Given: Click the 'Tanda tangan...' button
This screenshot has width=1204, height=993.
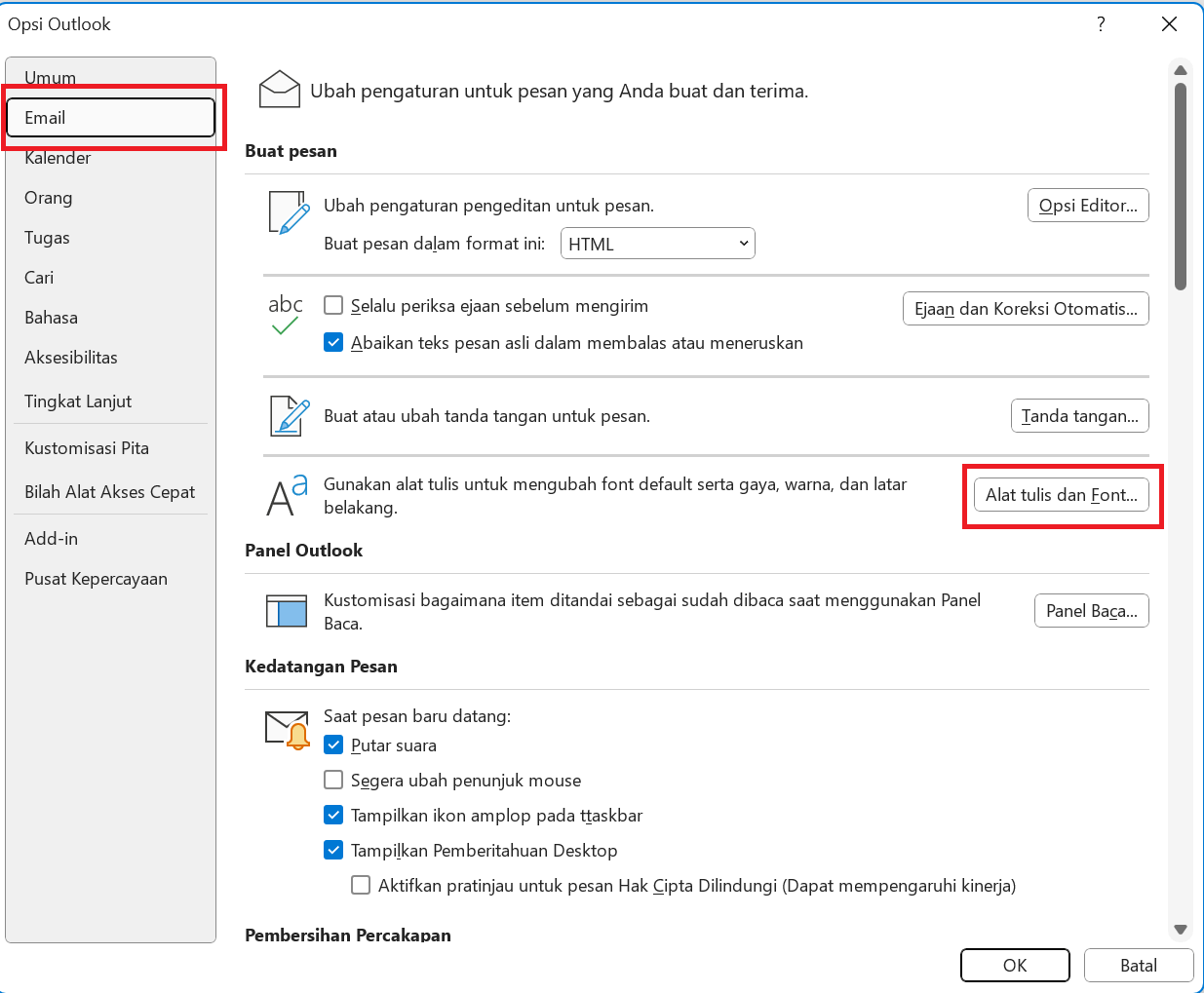Looking at the screenshot, I should tap(1079, 416).
